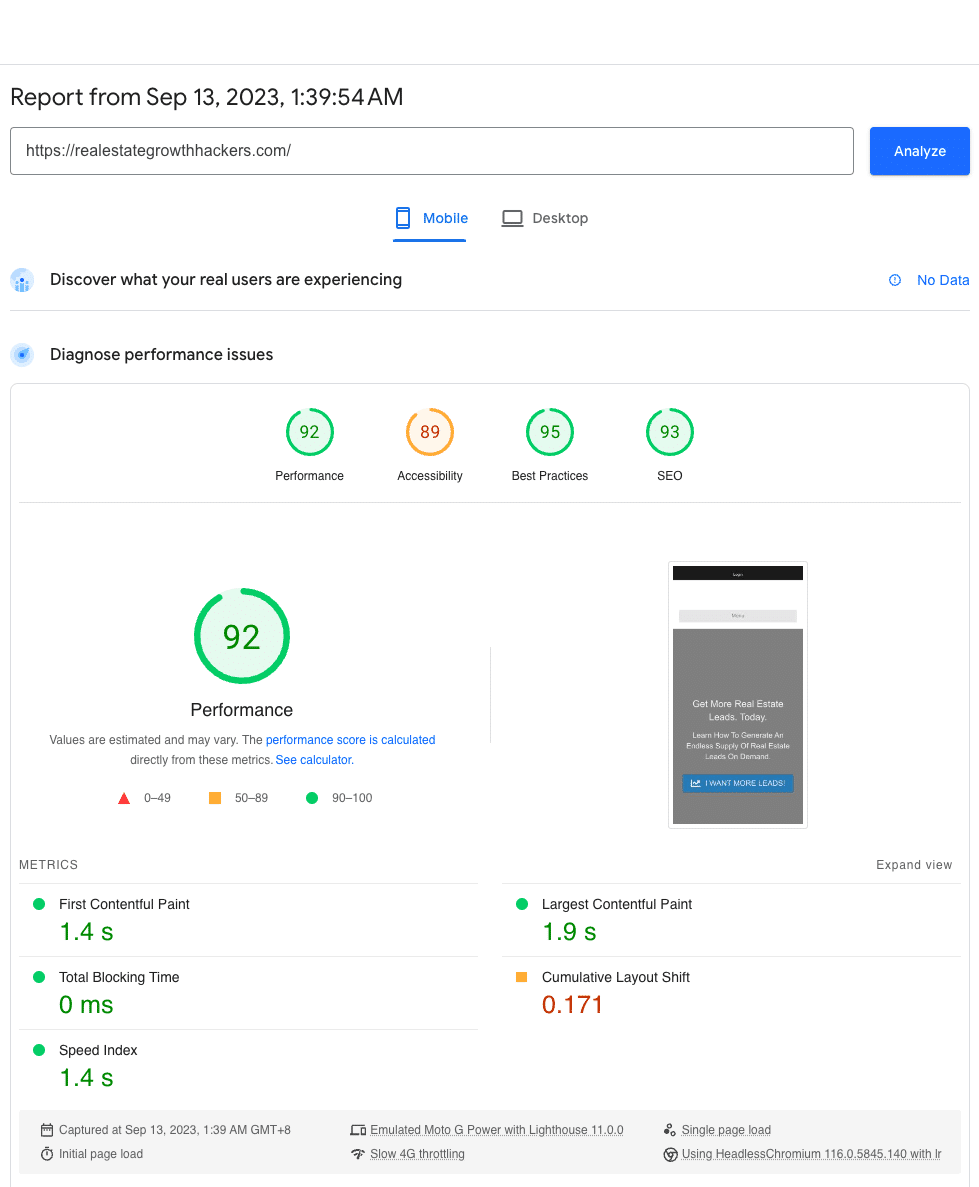This screenshot has width=979, height=1187.
Task: Expand the Cumulative Layout Shift metric
Action: [615, 977]
